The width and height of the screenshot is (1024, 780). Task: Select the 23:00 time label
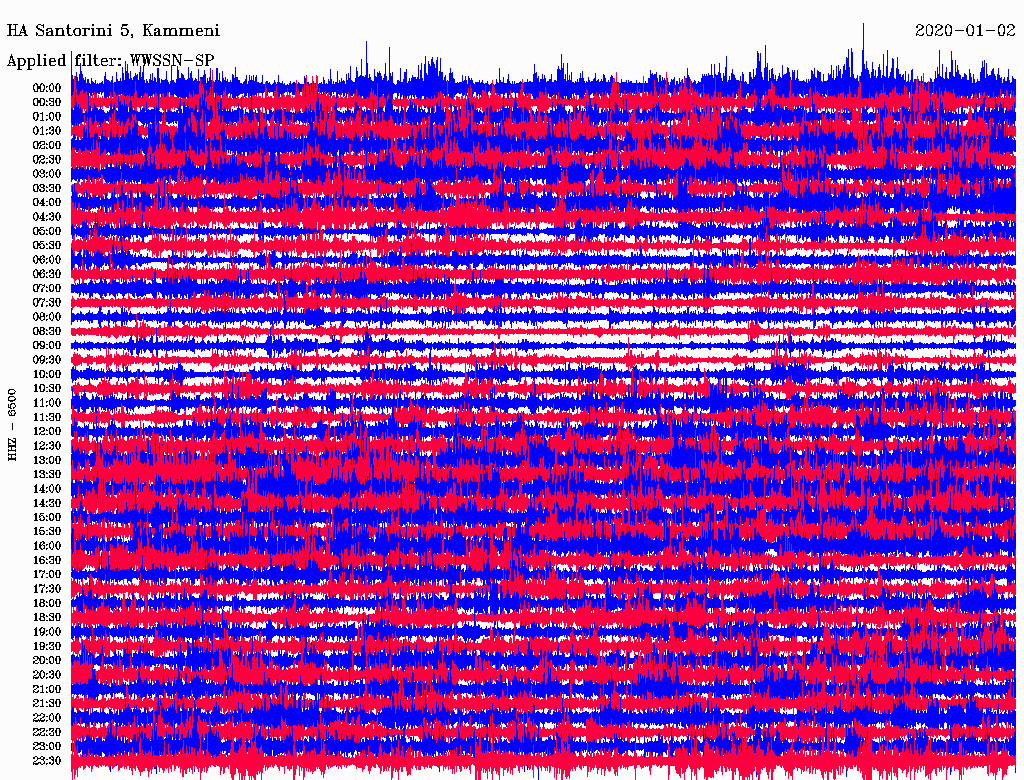(47, 747)
